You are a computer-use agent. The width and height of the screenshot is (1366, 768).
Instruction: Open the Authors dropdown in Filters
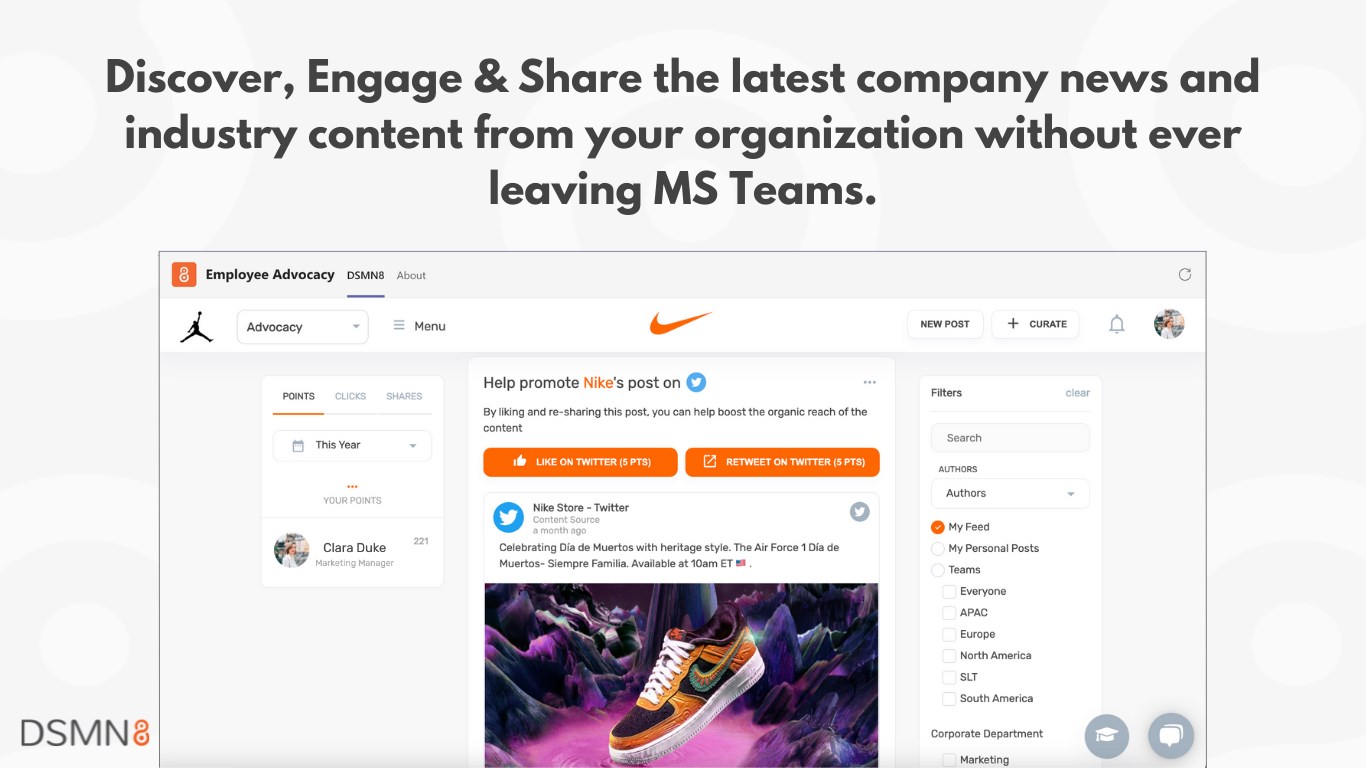coord(1010,493)
